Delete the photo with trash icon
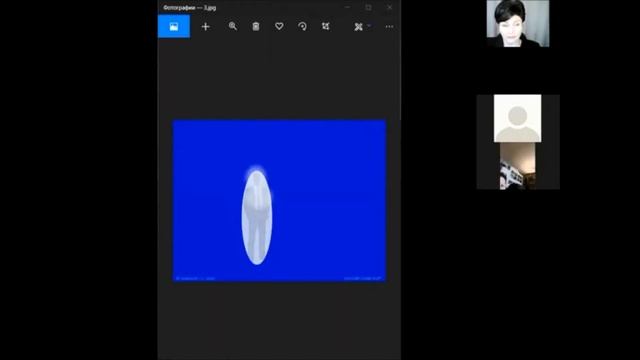The height and width of the screenshot is (360, 640). 256,27
